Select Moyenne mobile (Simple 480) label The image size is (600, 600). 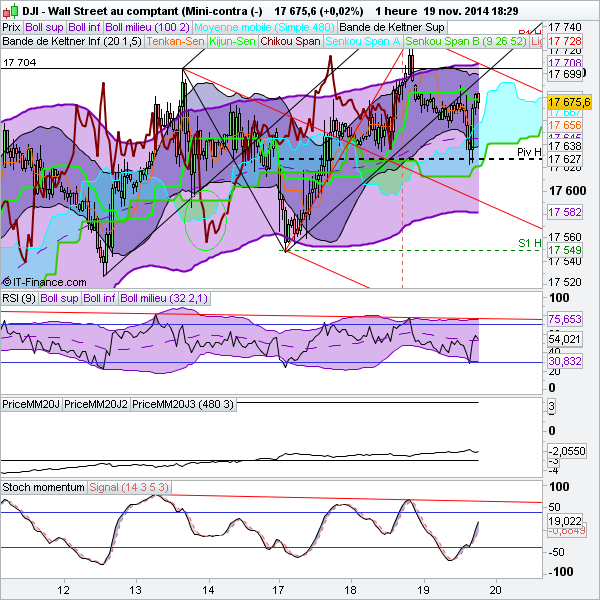pyautogui.click(x=264, y=28)
